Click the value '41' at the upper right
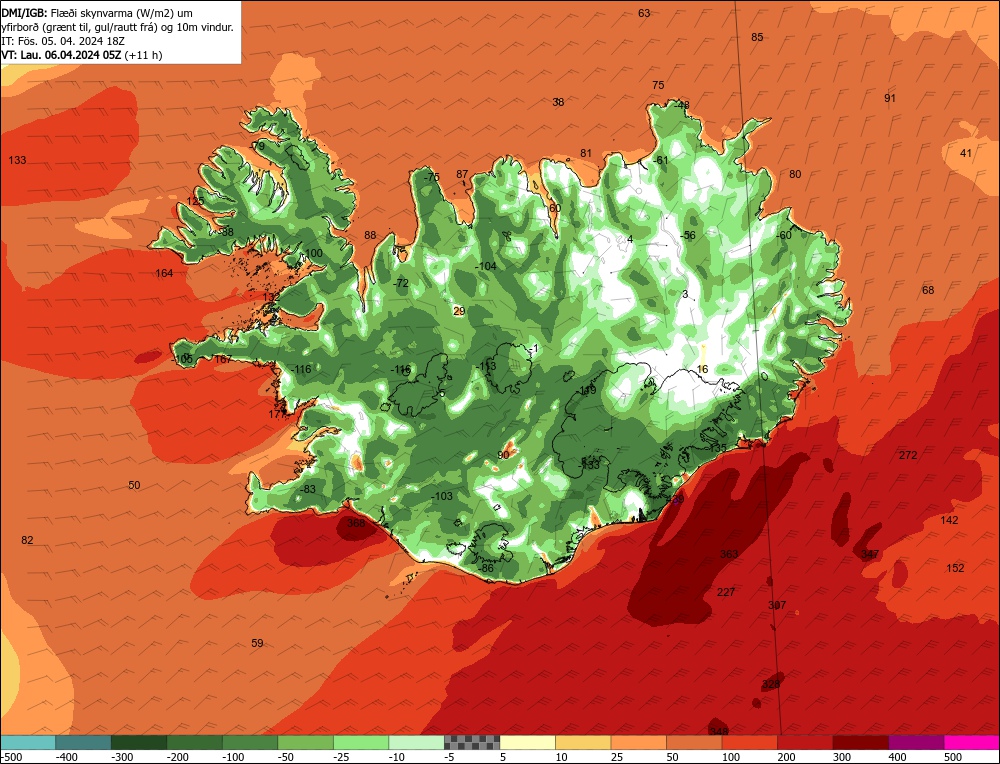 pos(966,153)
